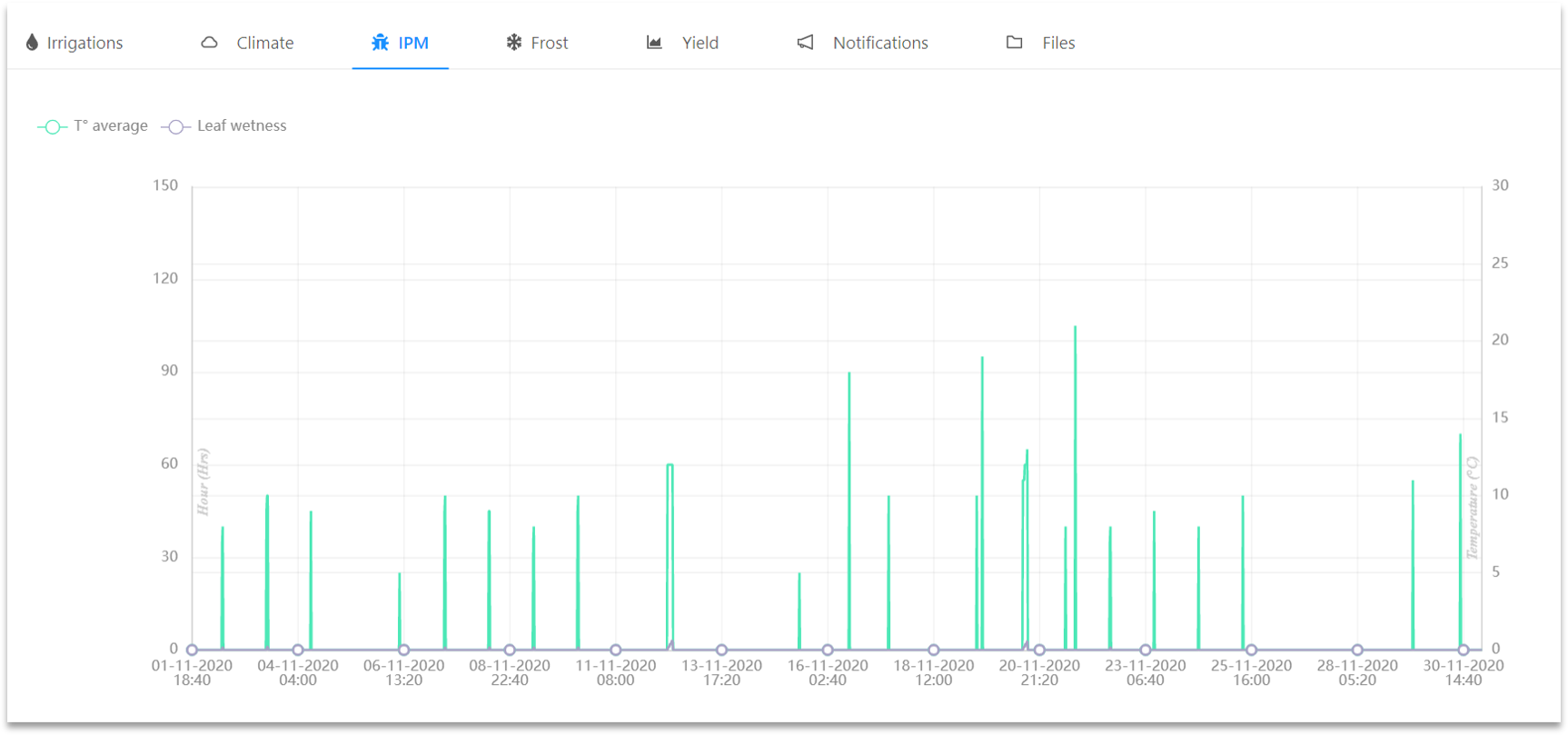Select the IPM tab label
This screenshot has height=735, width=1568.
[x=413, y=43]
